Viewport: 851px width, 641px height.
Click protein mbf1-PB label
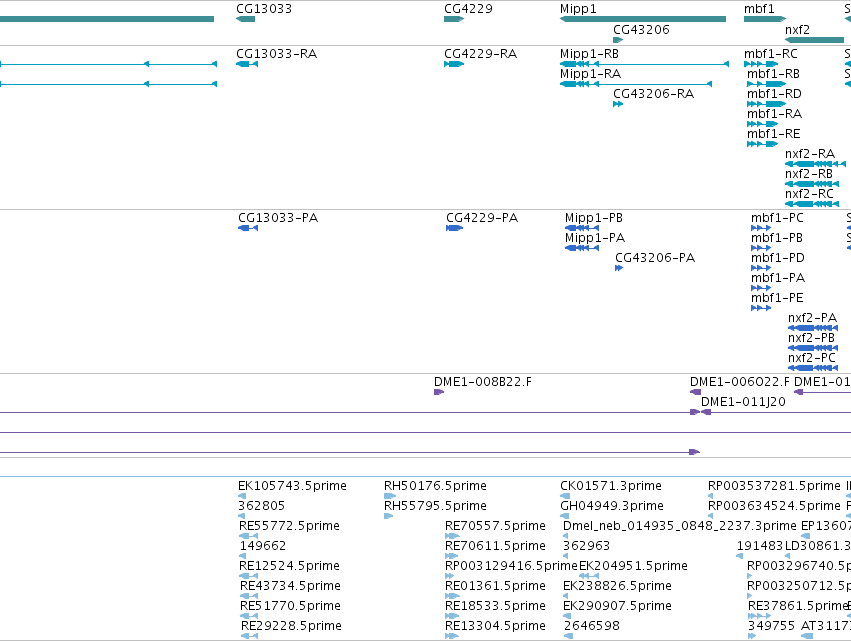click(777, 238)
